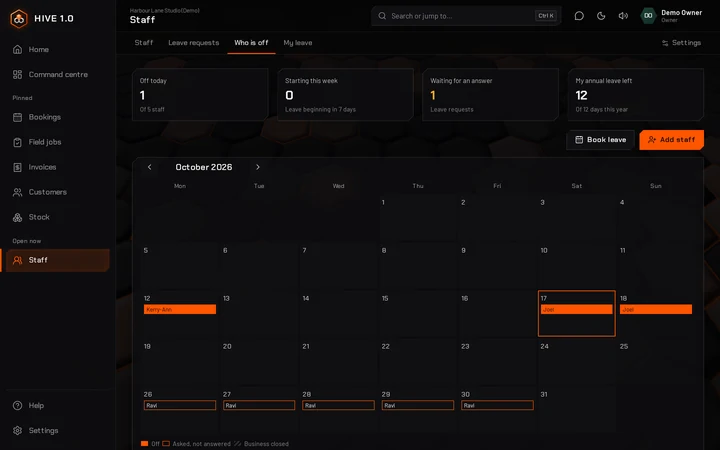Open Command centre grid icon
Screen dimensions: 720x450
17,74
